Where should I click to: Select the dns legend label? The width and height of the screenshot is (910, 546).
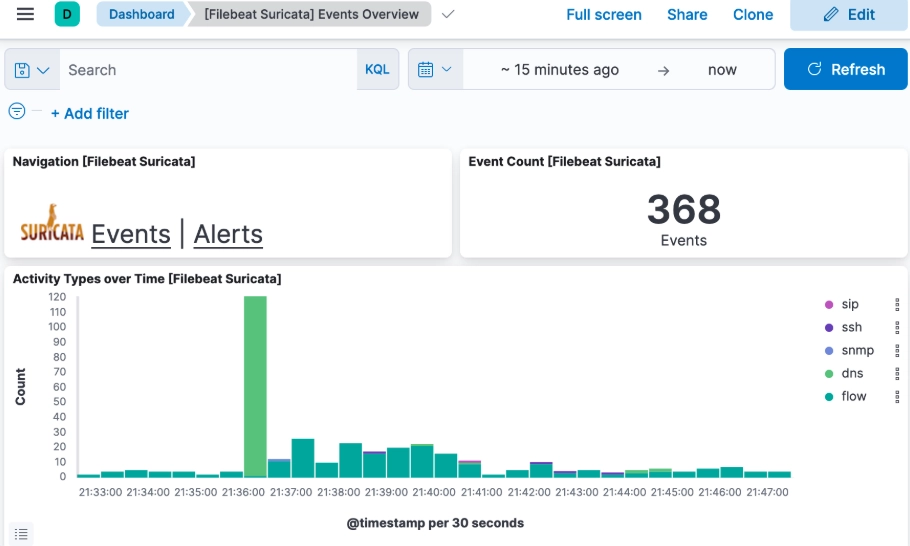852,374
